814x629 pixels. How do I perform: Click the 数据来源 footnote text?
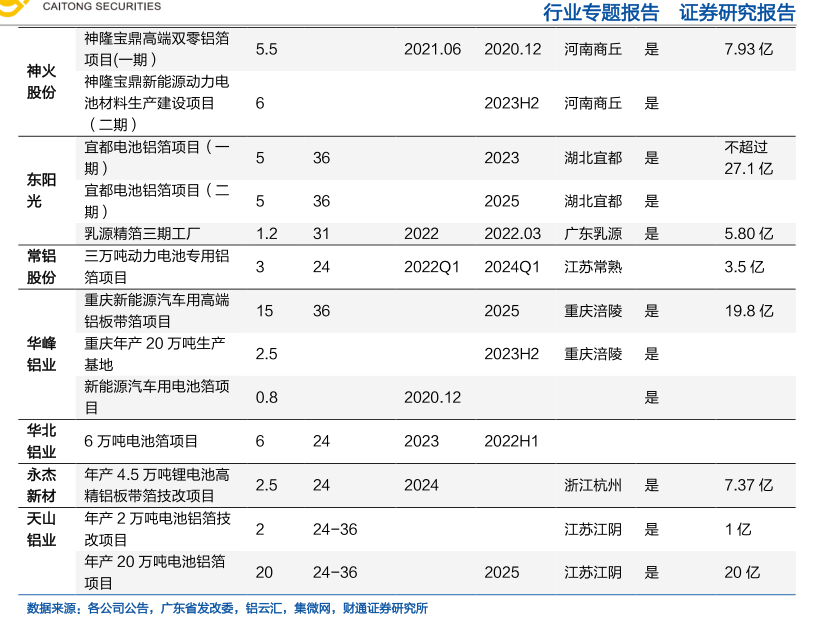227,608
